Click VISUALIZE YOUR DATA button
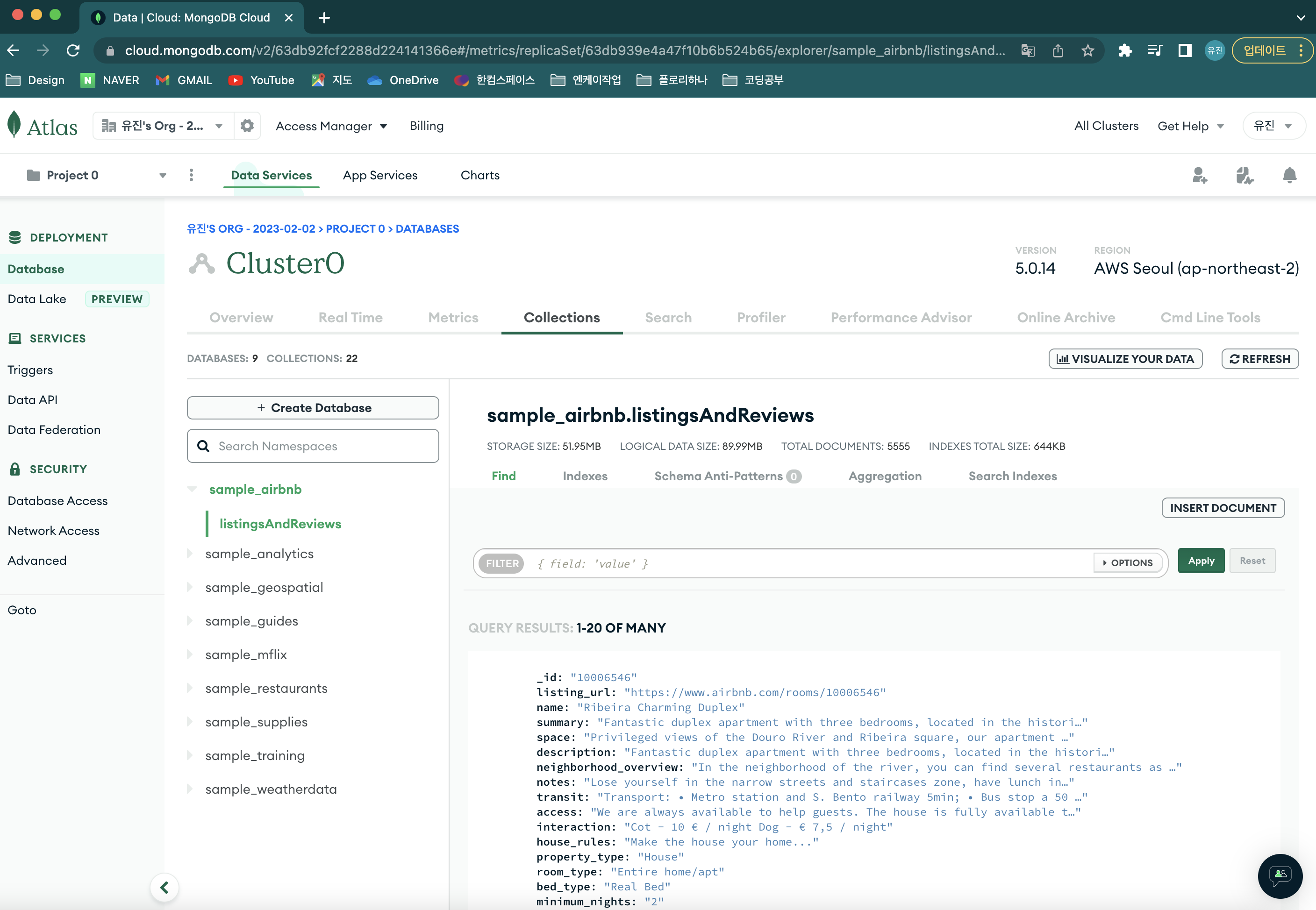1316x910 pixels. click(x=1125, y=359)
